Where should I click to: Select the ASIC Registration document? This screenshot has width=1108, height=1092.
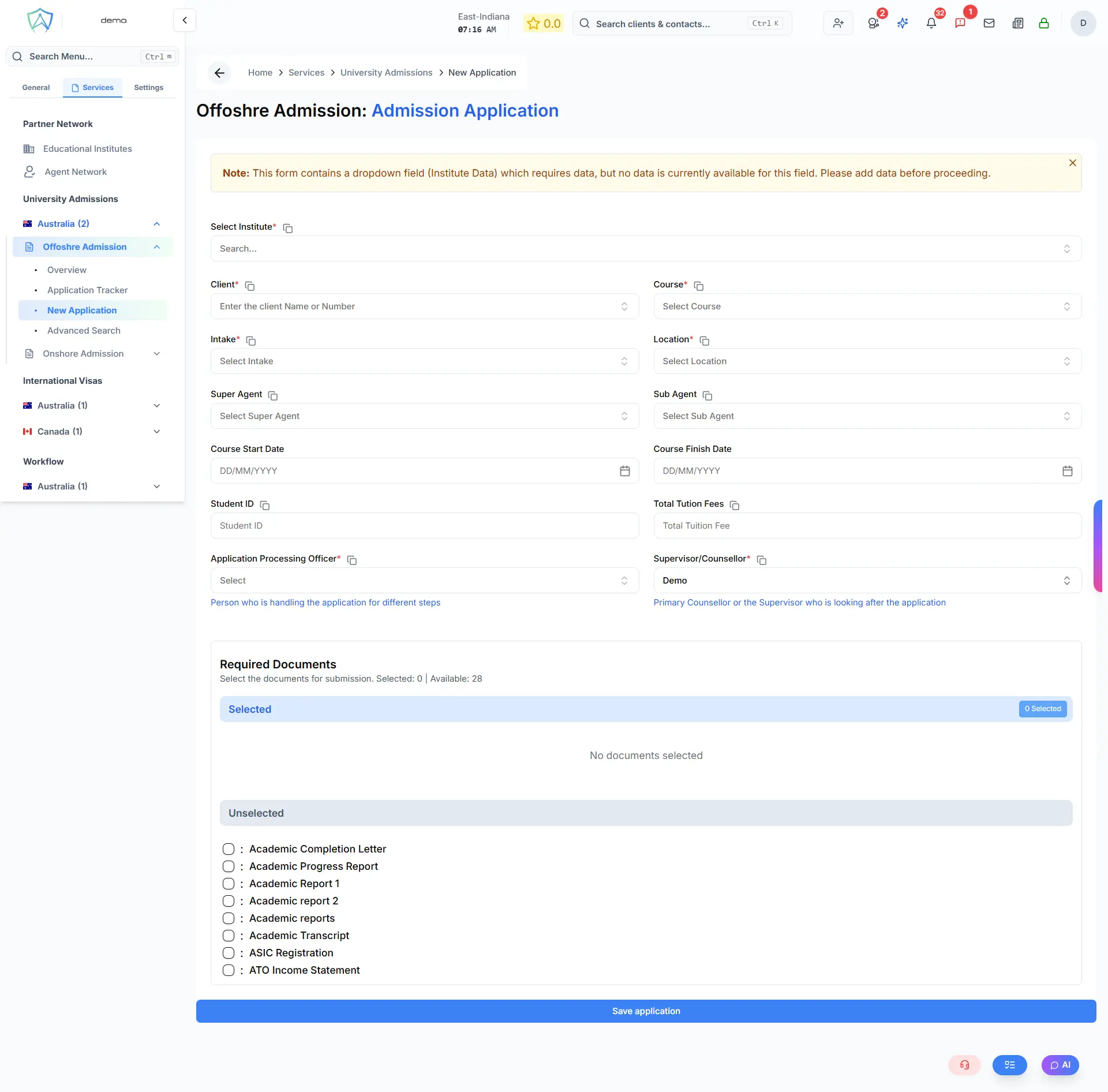pos(229,953)
